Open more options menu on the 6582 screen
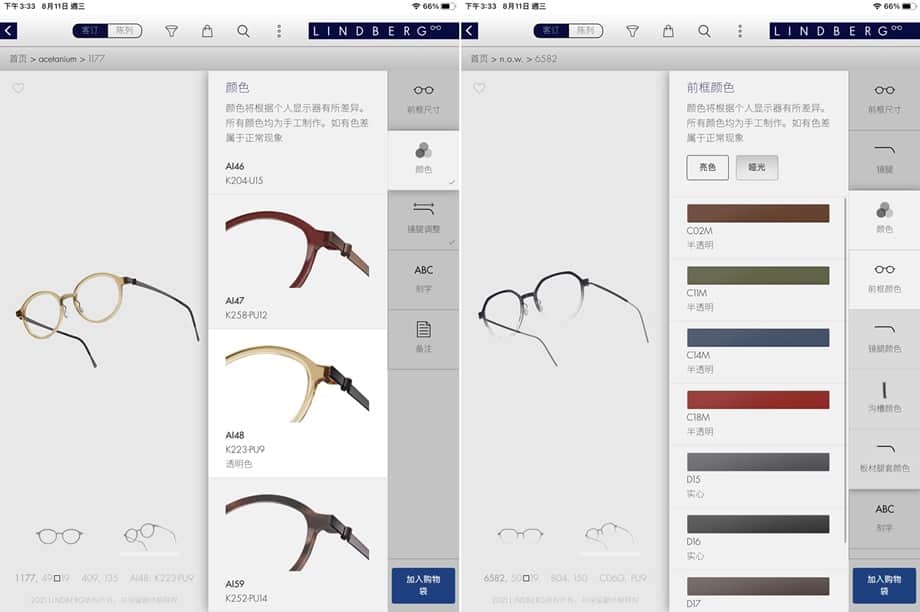Image resolution: width=920 pixels, height=612 pixels. 740,31
